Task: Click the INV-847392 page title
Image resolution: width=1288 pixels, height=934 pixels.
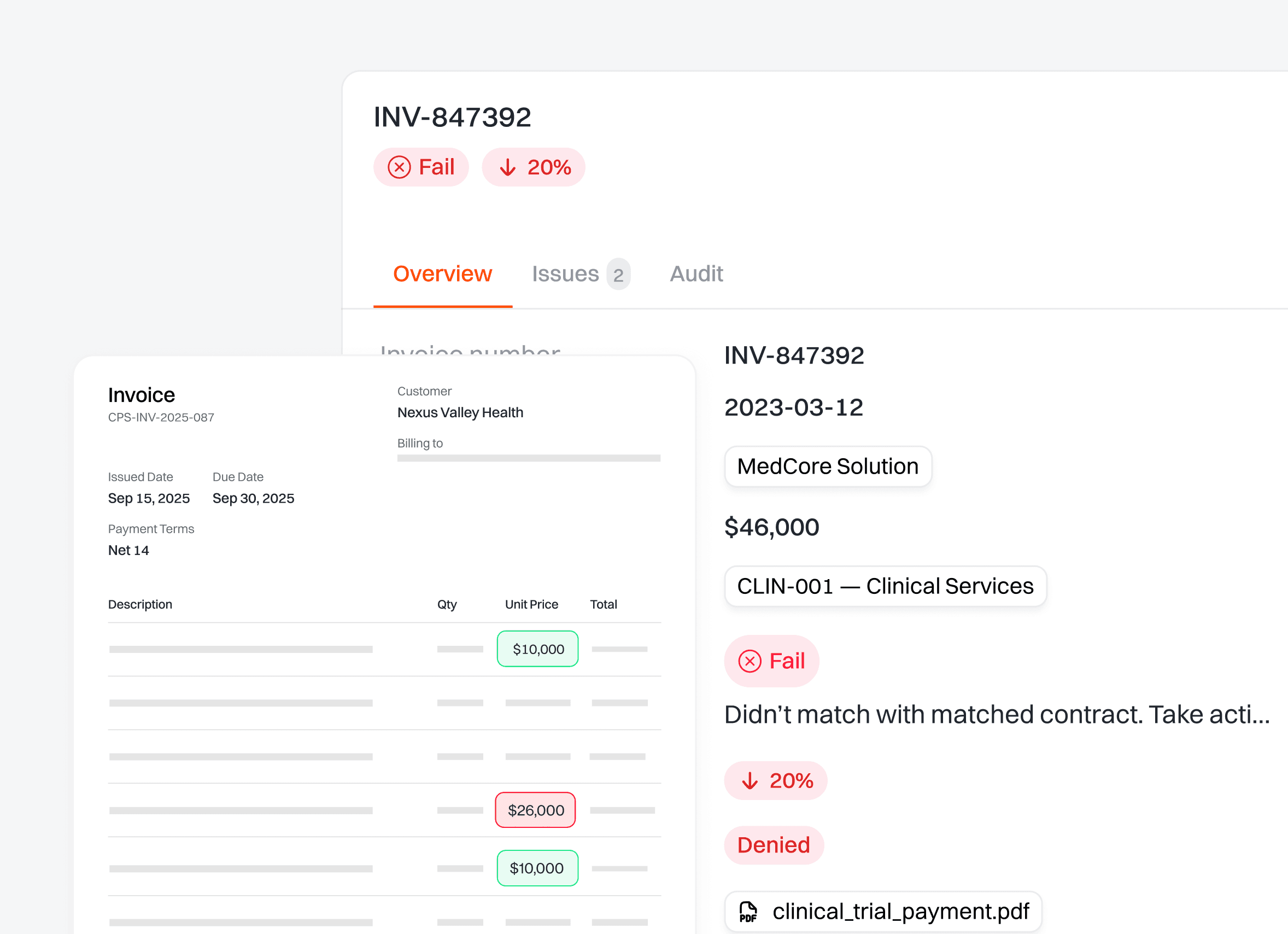Action: (452, 117)
